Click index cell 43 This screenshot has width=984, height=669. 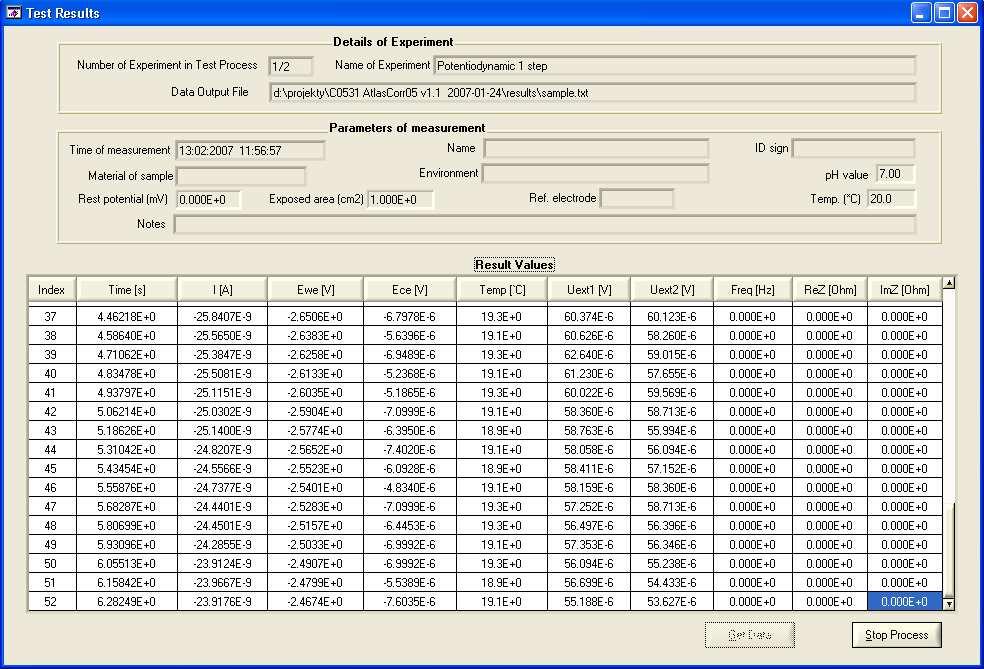click(x=51, y=431)
